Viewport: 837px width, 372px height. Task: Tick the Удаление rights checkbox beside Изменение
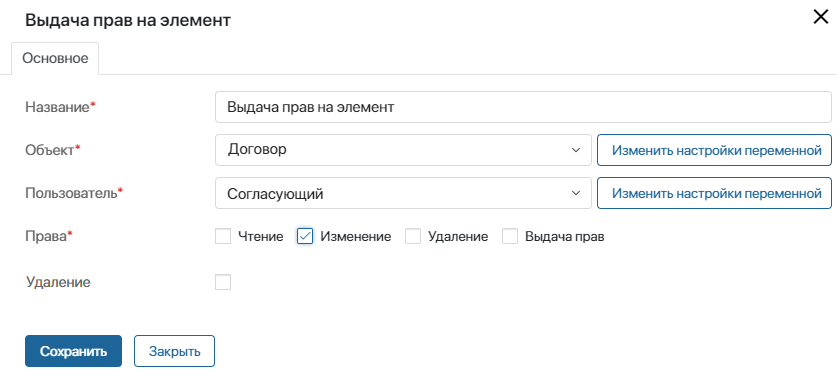(x=413, y=236)
